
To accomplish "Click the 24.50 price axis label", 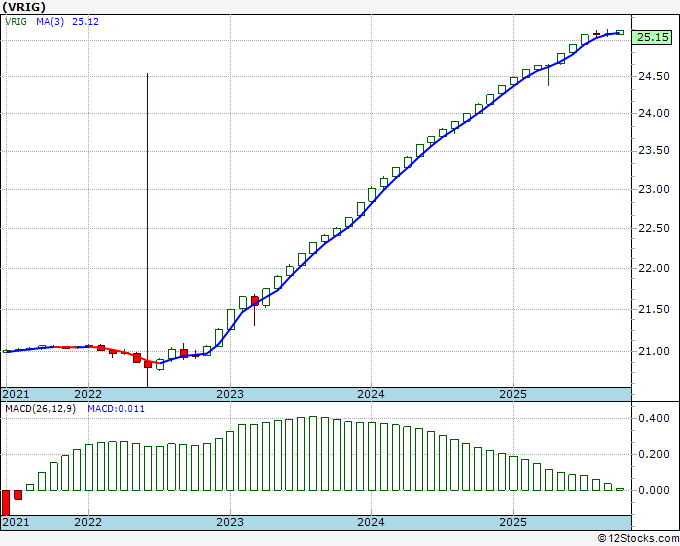I will pos(655,76).
